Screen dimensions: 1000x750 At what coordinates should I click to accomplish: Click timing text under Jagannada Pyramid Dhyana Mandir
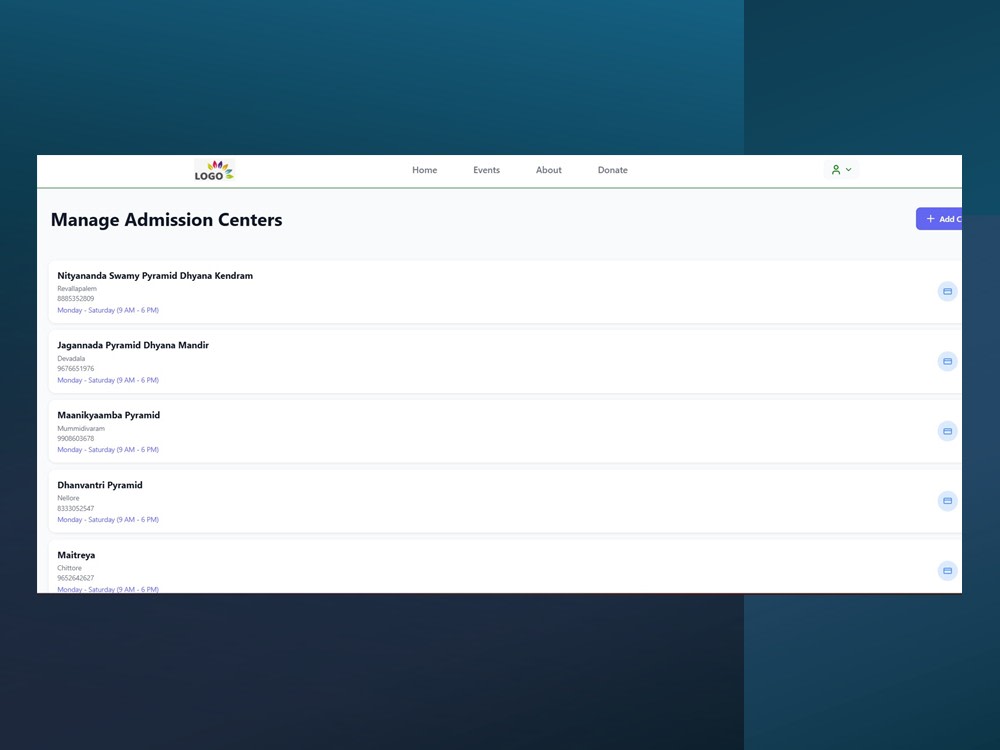(108, 380)
